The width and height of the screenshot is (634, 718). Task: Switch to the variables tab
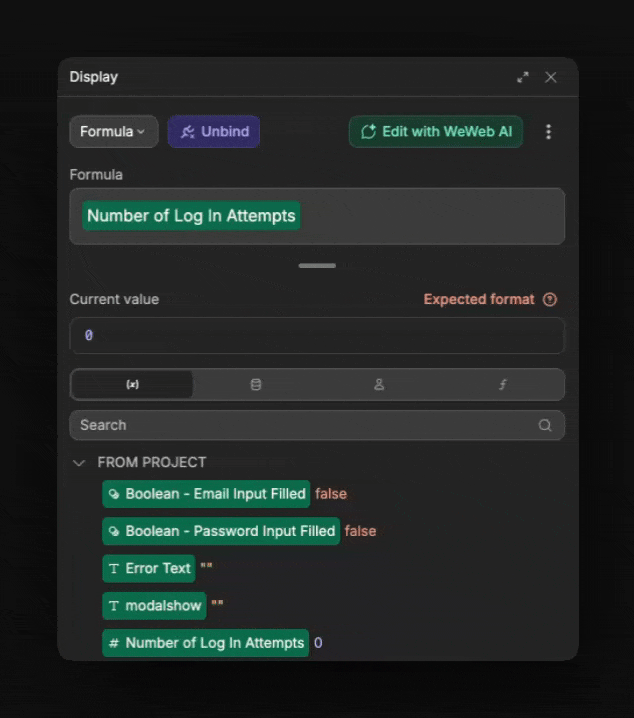132,385
